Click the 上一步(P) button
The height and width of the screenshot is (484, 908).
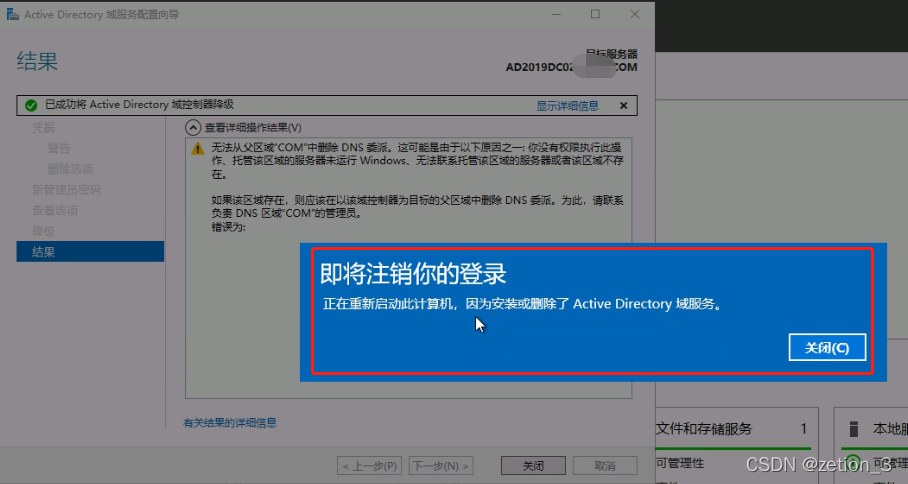(x=370, y=465)
